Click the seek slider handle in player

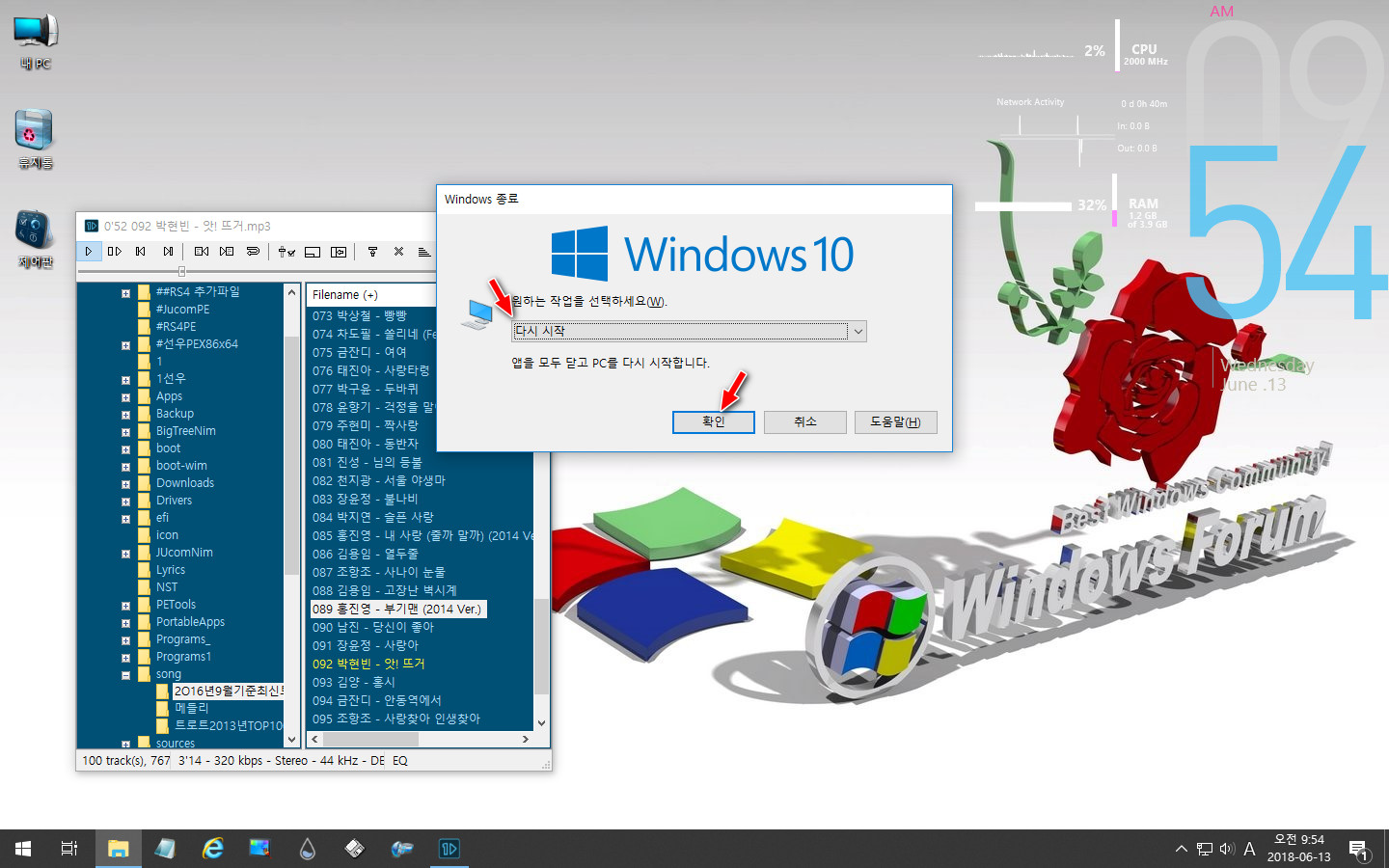click(x=180, y=272)
